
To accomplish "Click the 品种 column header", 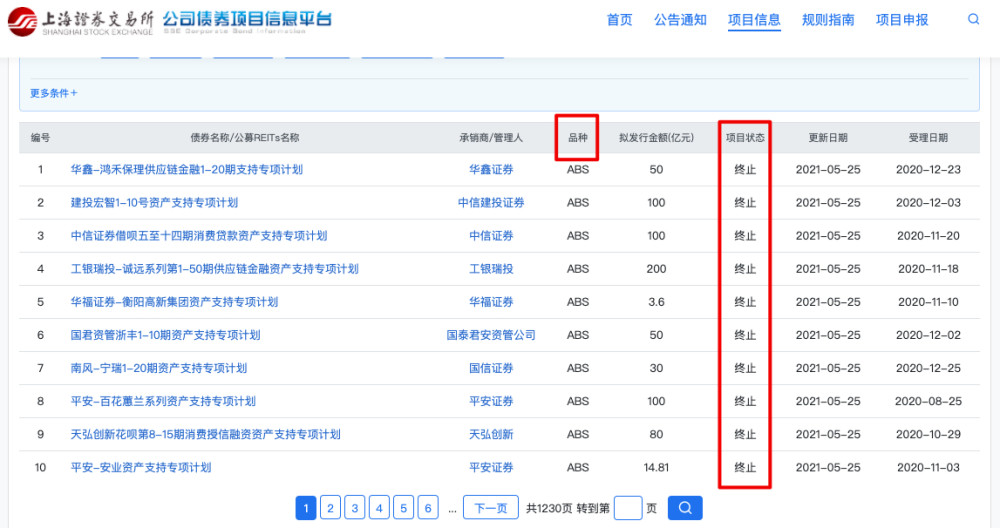I will [578, 138].
